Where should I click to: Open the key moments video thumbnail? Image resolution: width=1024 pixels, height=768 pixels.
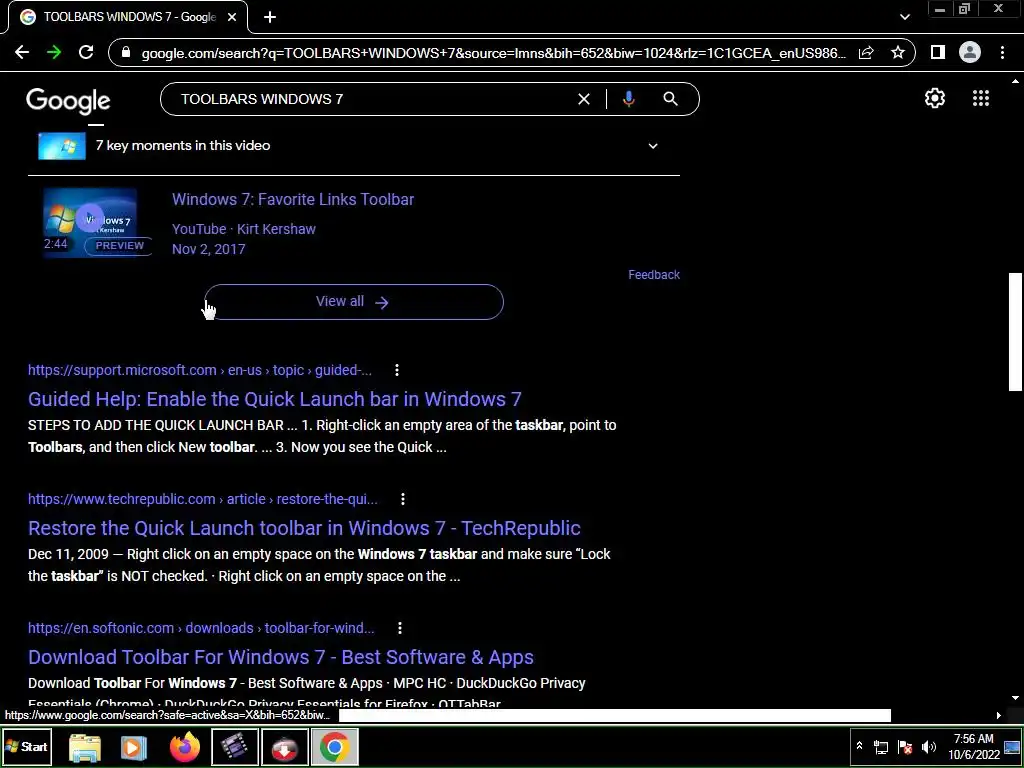point(61,146)
